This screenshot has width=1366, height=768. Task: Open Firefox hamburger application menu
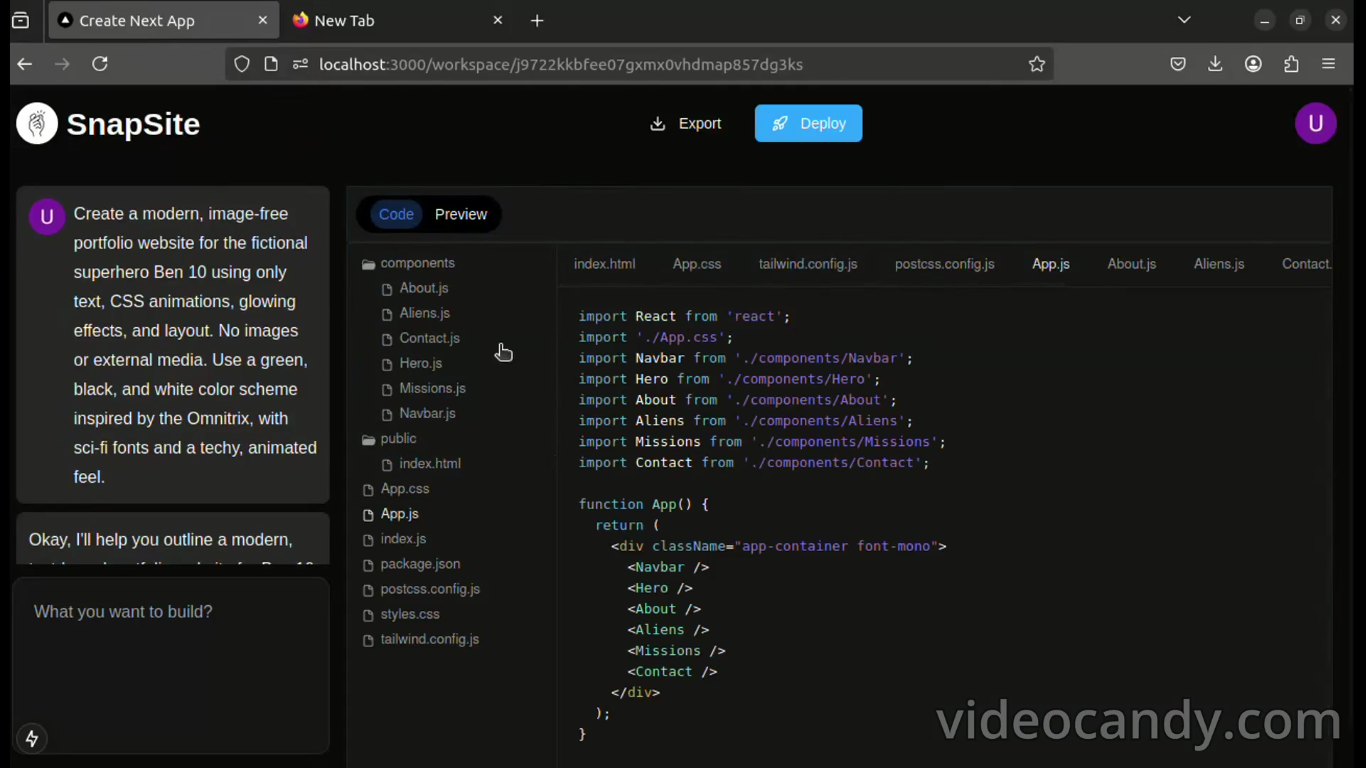pyautogui.click(x=1329, y=64)
